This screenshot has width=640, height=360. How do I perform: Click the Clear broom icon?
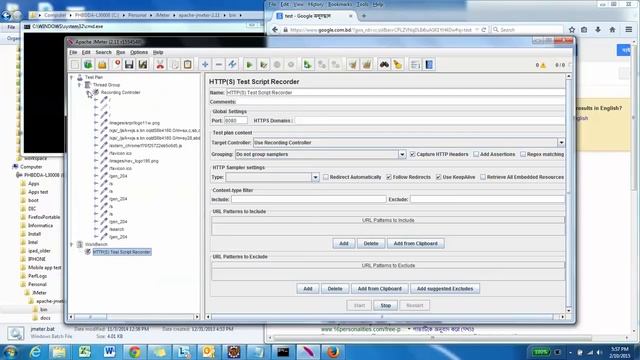(353, 64)
